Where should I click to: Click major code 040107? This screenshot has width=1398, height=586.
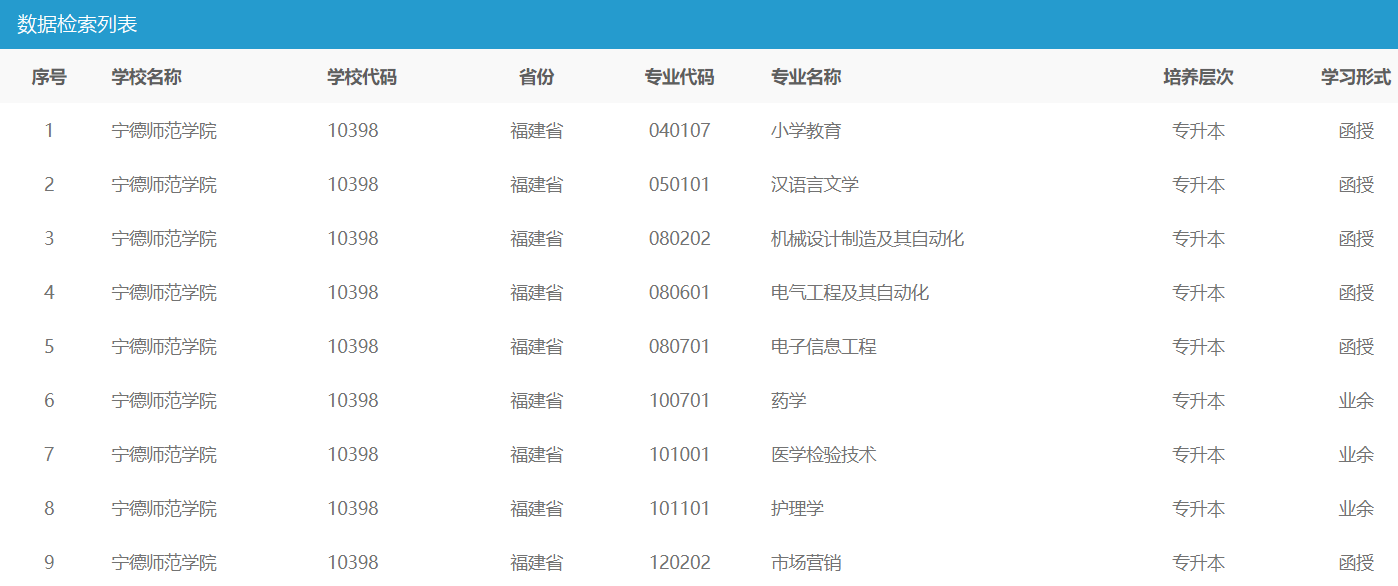pyautogui.click(x=680, y=131)
